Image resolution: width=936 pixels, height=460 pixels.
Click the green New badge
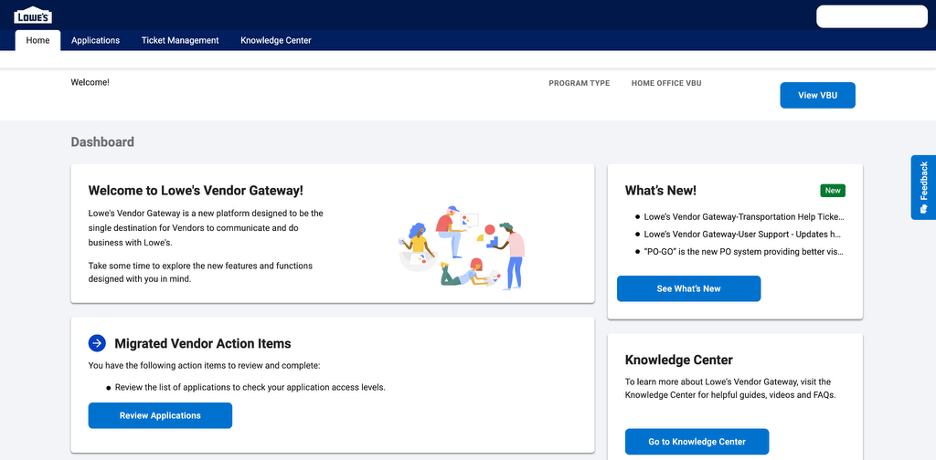tap(833, 191)
